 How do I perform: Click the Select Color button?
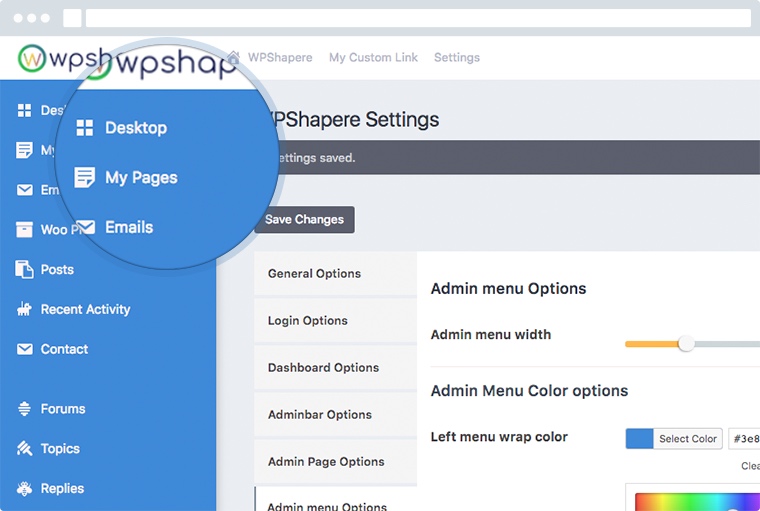687,439
